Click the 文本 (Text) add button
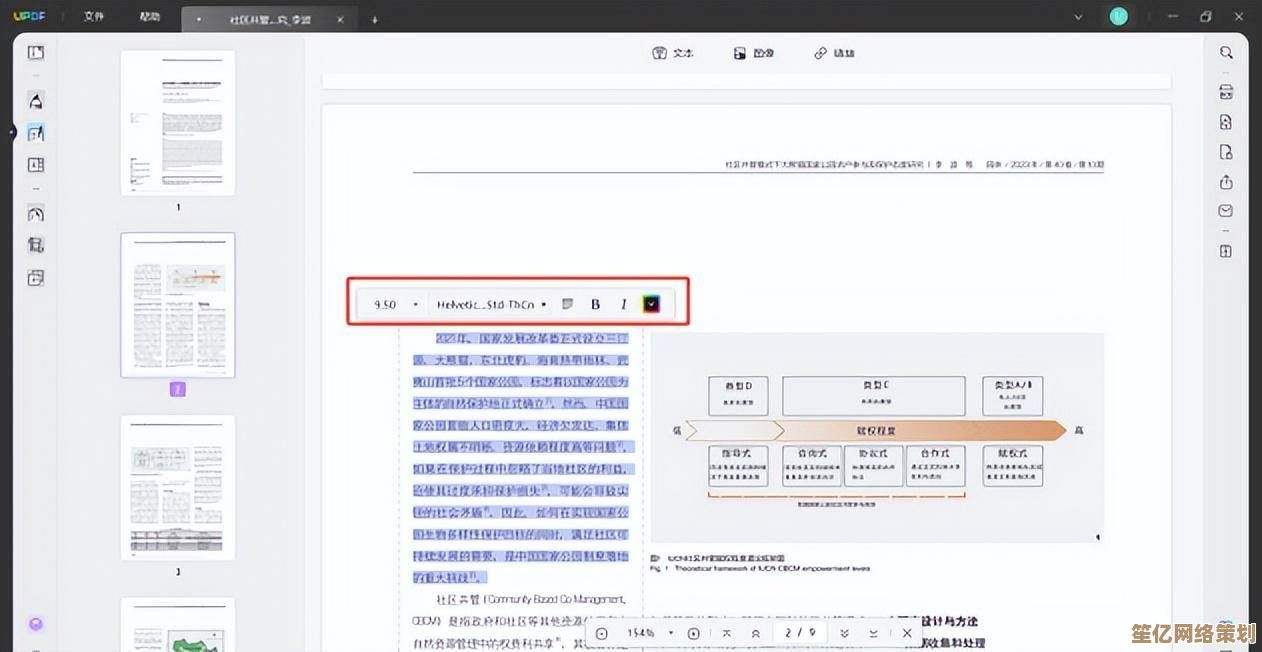Image resolution: width=1262 pixels, height=652 pixels. [673, 53]
